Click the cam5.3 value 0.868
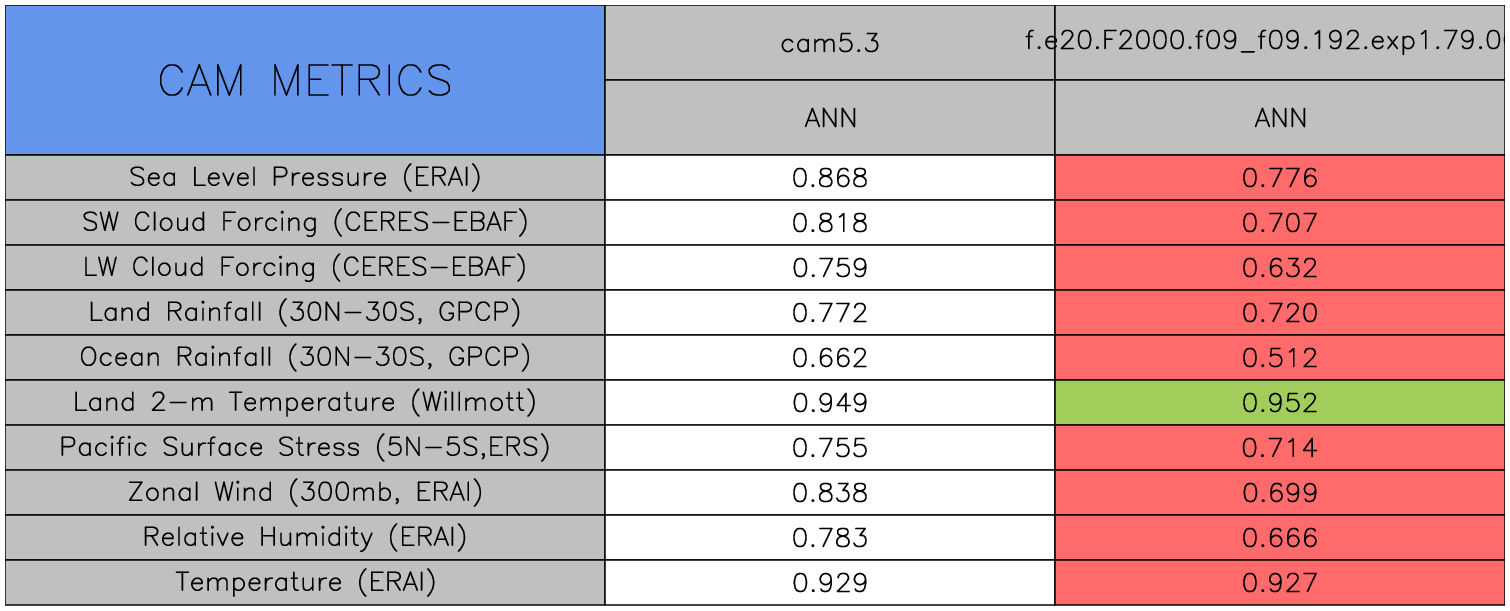Viewport: 1510px width, 611px height. [x=830, y=178]
